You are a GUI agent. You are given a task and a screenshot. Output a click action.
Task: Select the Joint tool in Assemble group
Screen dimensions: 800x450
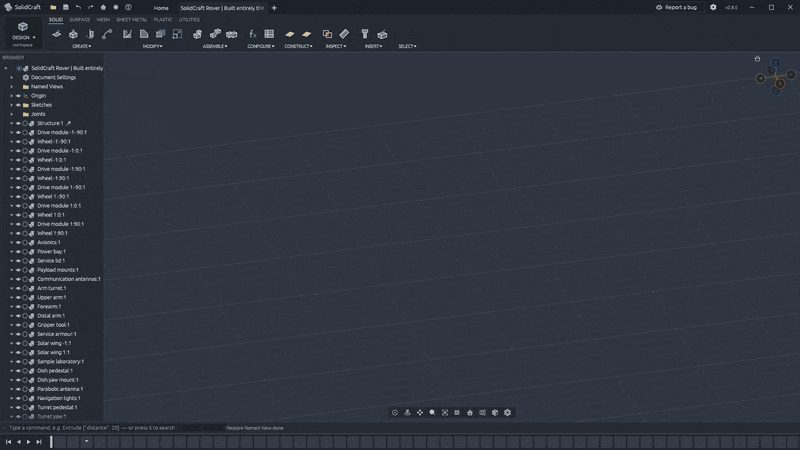tap(215, 34)
